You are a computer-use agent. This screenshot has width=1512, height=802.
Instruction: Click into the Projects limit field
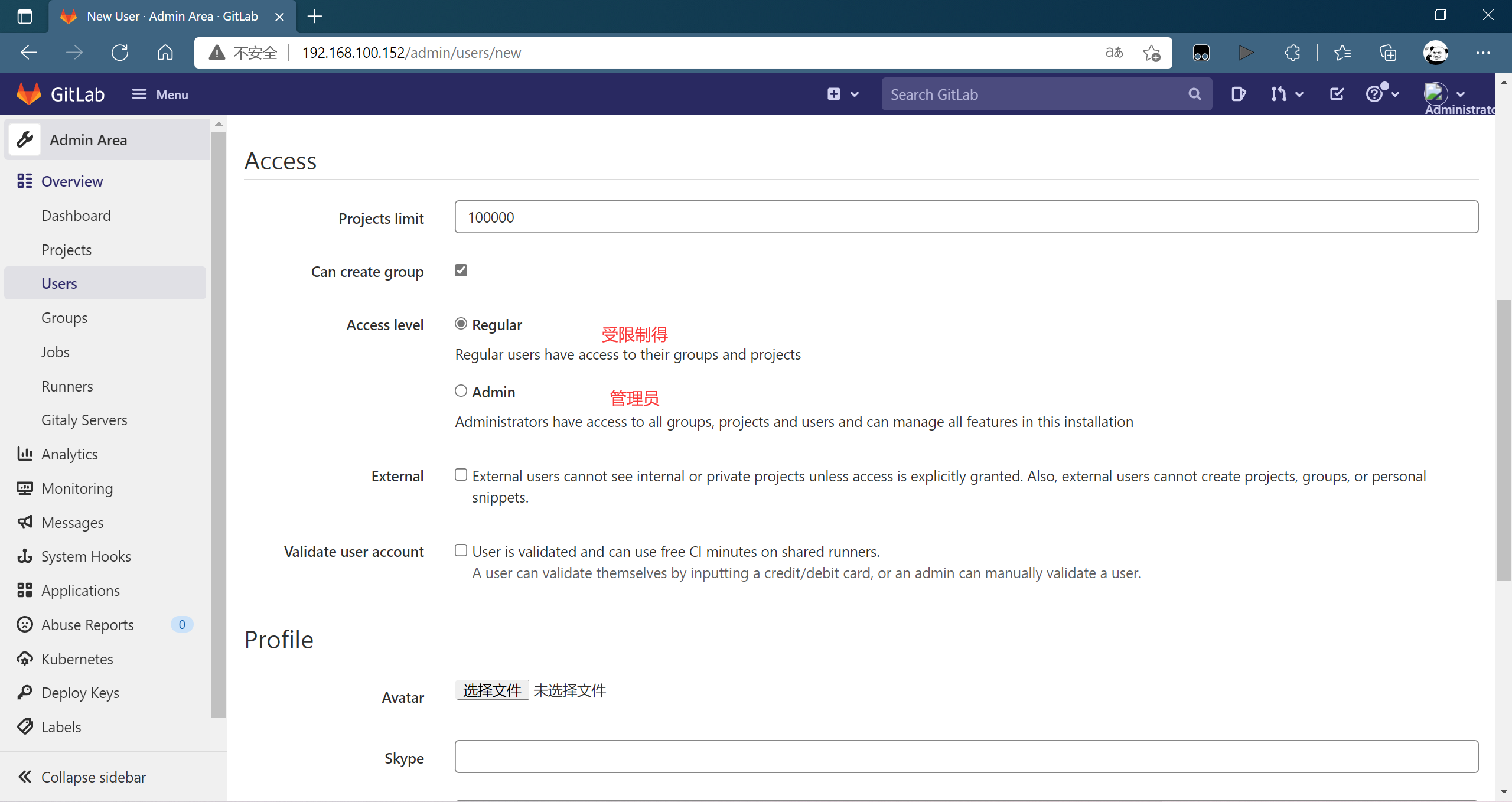click(966, 217)
